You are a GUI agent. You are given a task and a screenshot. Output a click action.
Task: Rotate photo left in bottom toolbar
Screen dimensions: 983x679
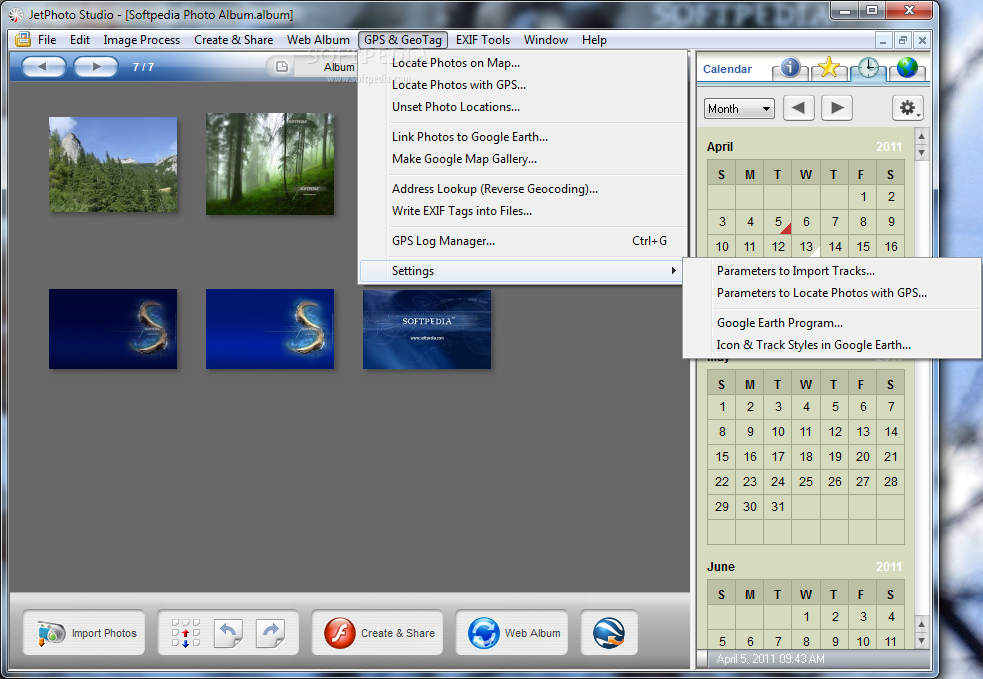[229, 633]
